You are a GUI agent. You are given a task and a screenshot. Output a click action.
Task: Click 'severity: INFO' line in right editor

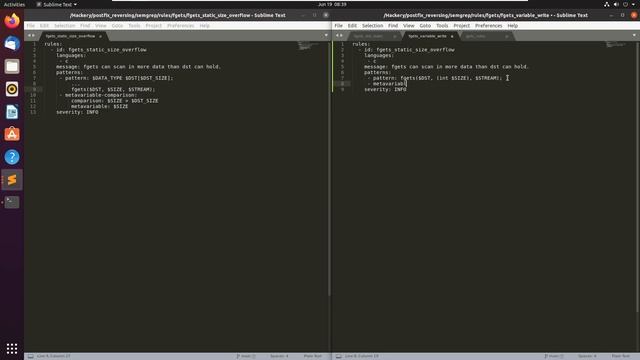(x=385, y=89)
